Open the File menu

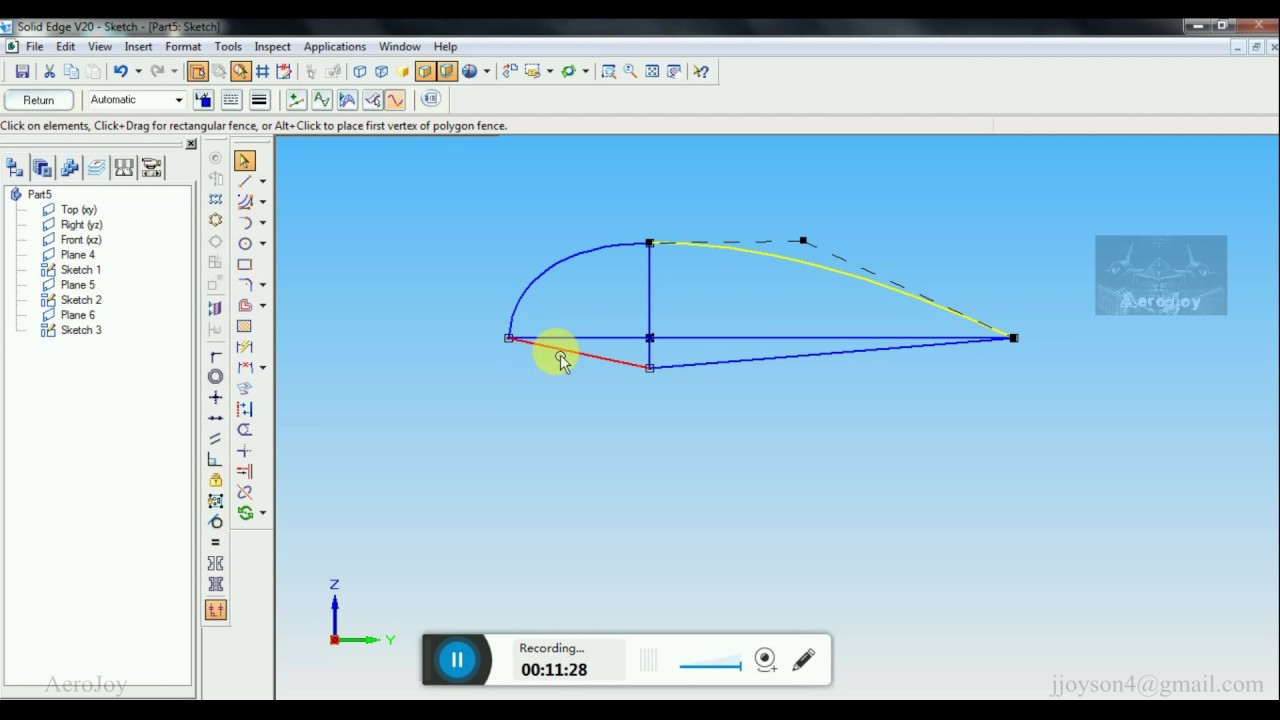pyautogui.click(x=34, y=47)
